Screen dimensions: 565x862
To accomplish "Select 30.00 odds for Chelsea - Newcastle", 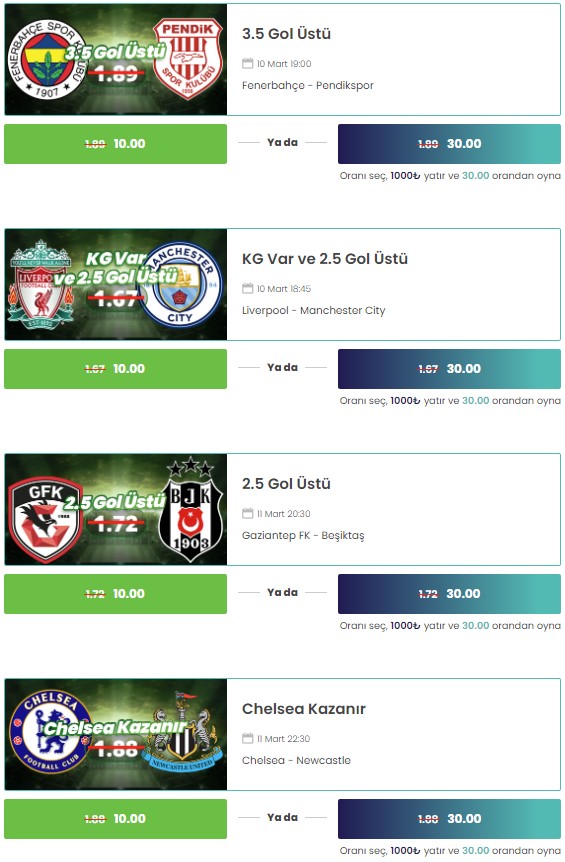I will (x=449, y=819).
